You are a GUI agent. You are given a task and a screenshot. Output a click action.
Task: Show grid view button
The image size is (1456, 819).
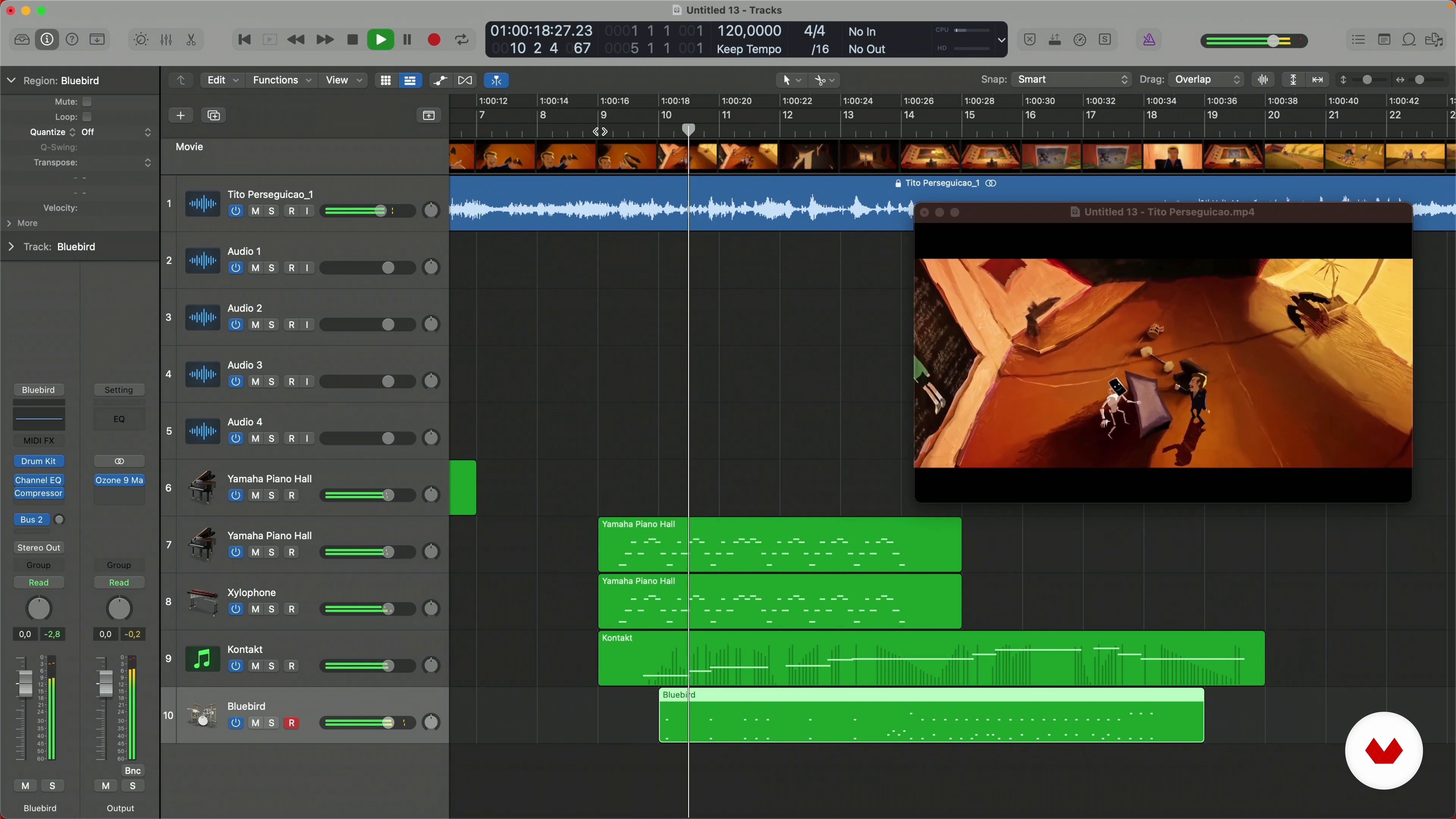[386, 80]
